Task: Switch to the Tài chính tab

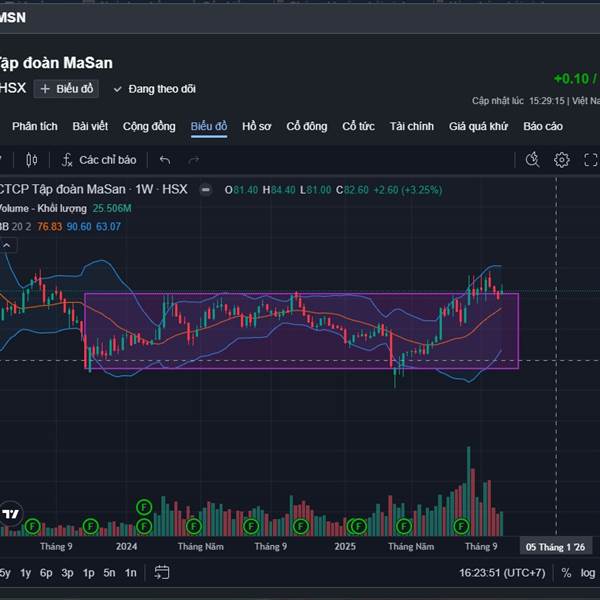Action: click(x=412, y=126)
